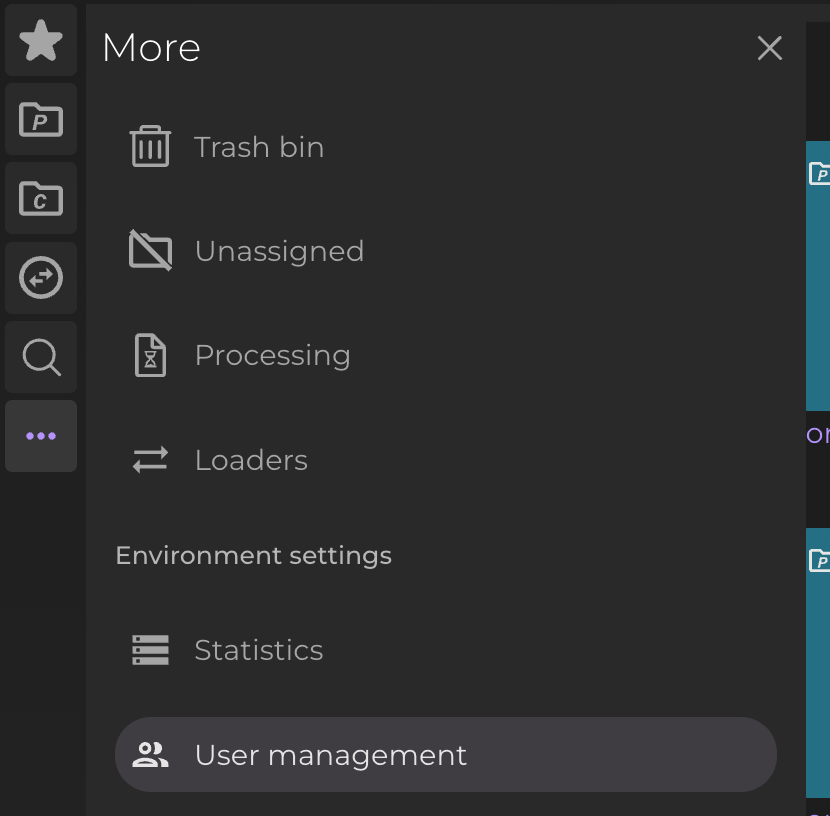Click the circular arrows sidebar icon
Viewport: 830px width, 816px height.
[x=41, y=278]
